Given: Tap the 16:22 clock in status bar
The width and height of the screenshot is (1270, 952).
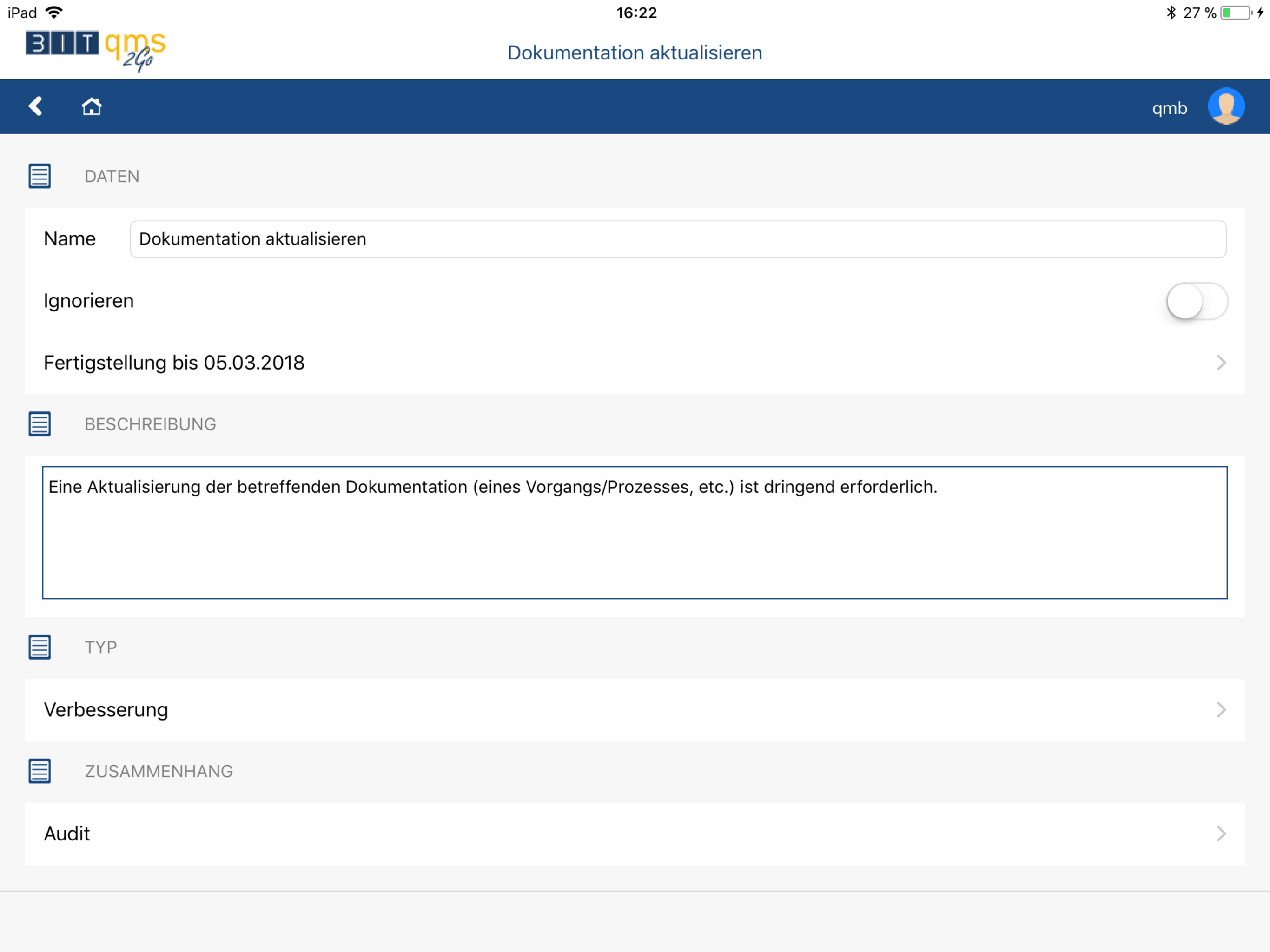Looking at the screenshot, I should click(x=636, y=13).
